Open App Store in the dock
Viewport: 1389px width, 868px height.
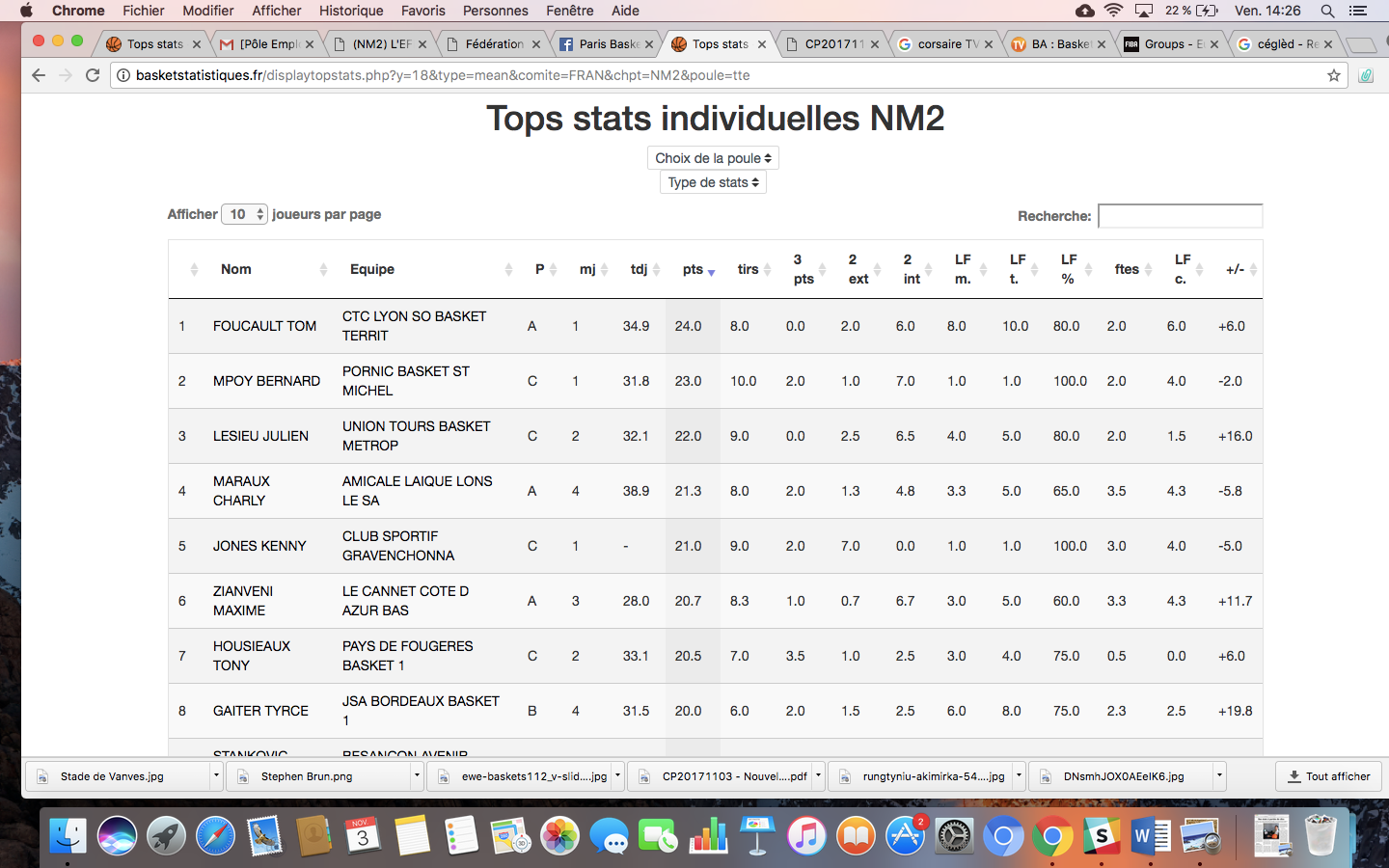(x=905, y=835)
